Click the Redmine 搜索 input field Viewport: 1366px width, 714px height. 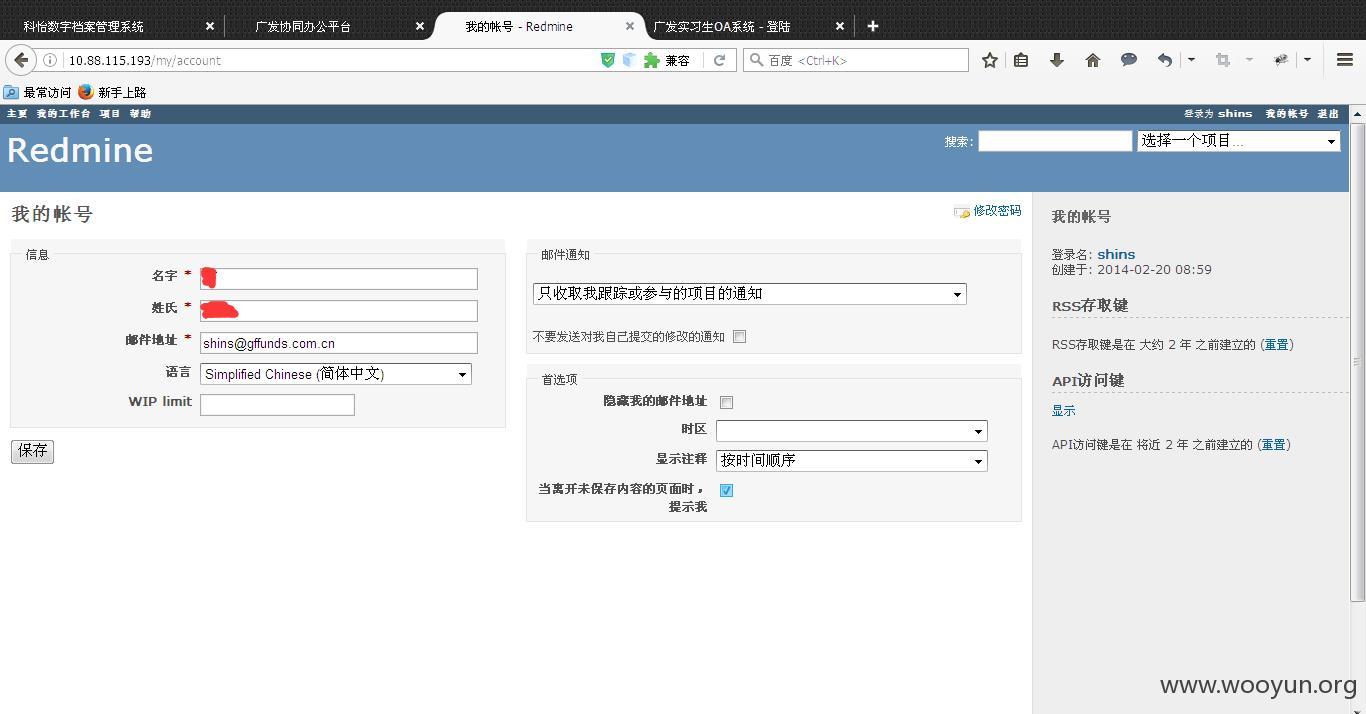click(1055, 141)
